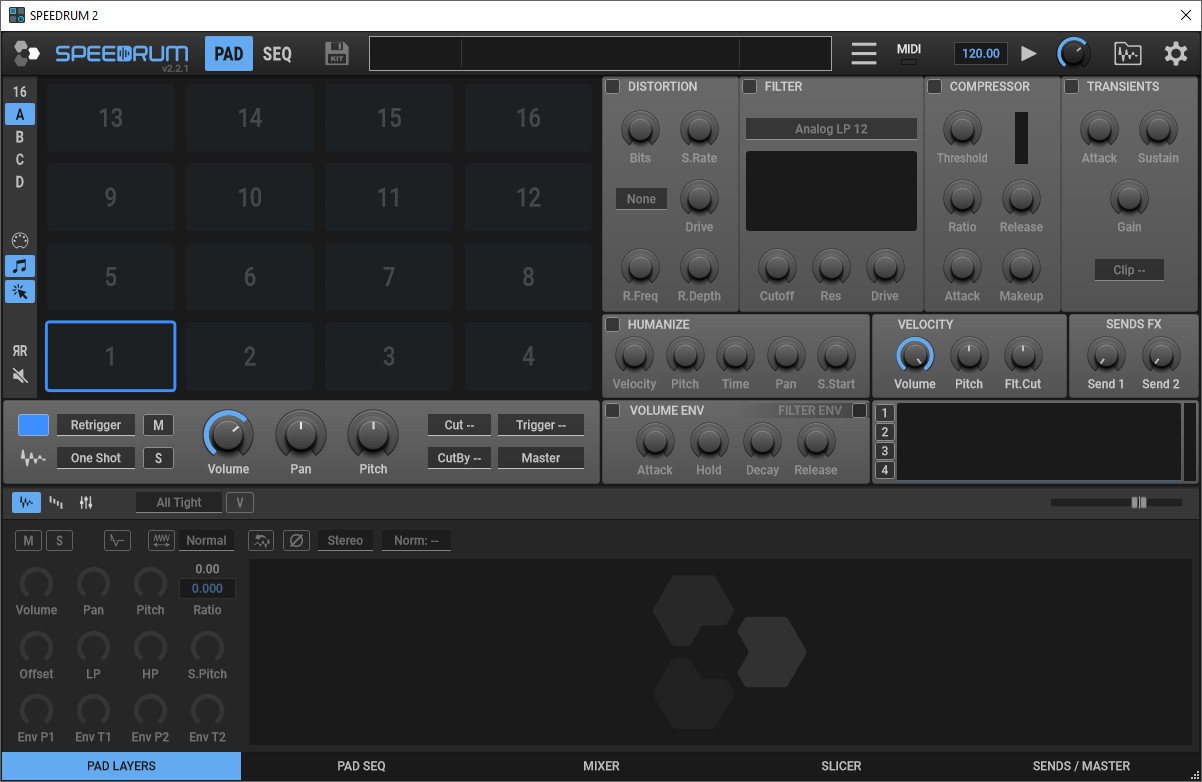
Task: Open the Clip -- dropdown in Transients
Action: tap(1128, 270)
